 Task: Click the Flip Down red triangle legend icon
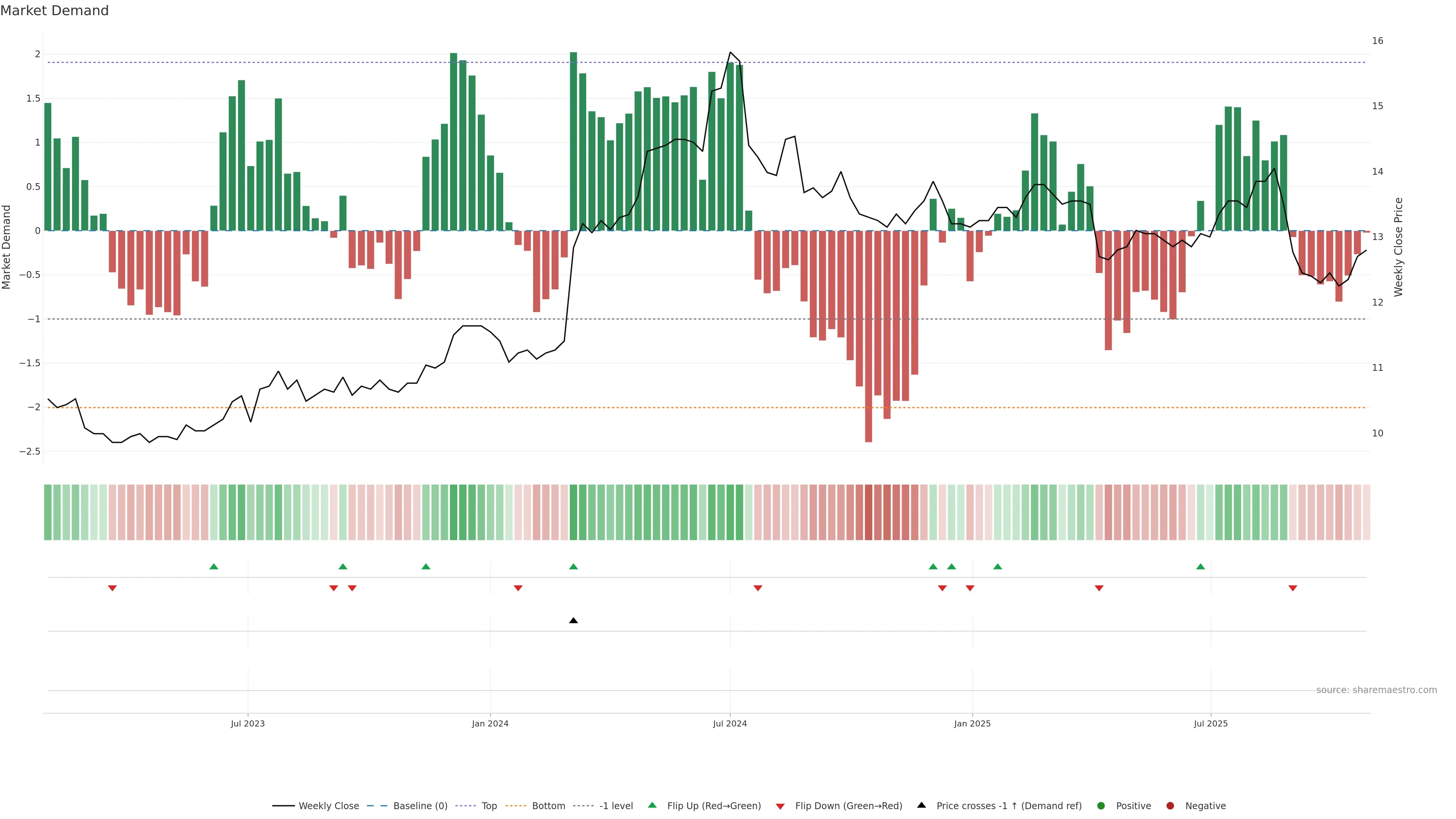[x=780, y=806]
